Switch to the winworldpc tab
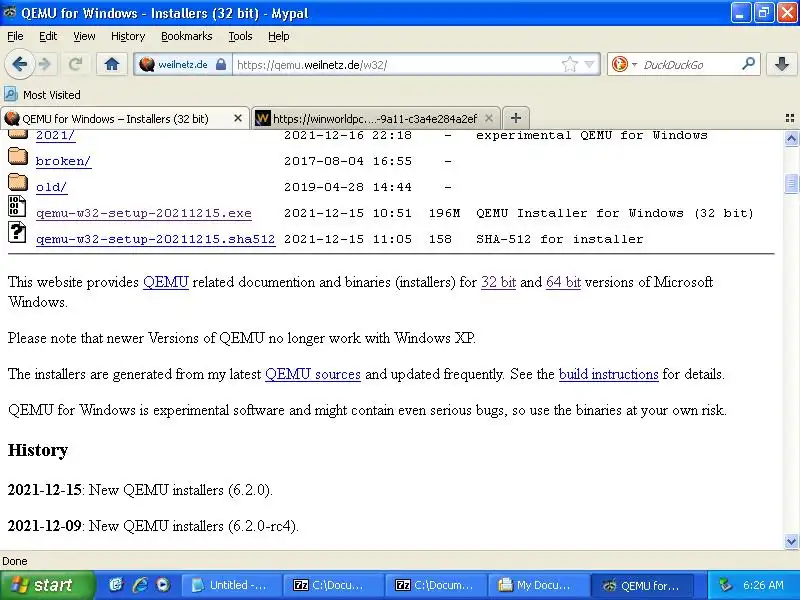Viewport: 800px width, 600px height. click(x=377, y=118)
